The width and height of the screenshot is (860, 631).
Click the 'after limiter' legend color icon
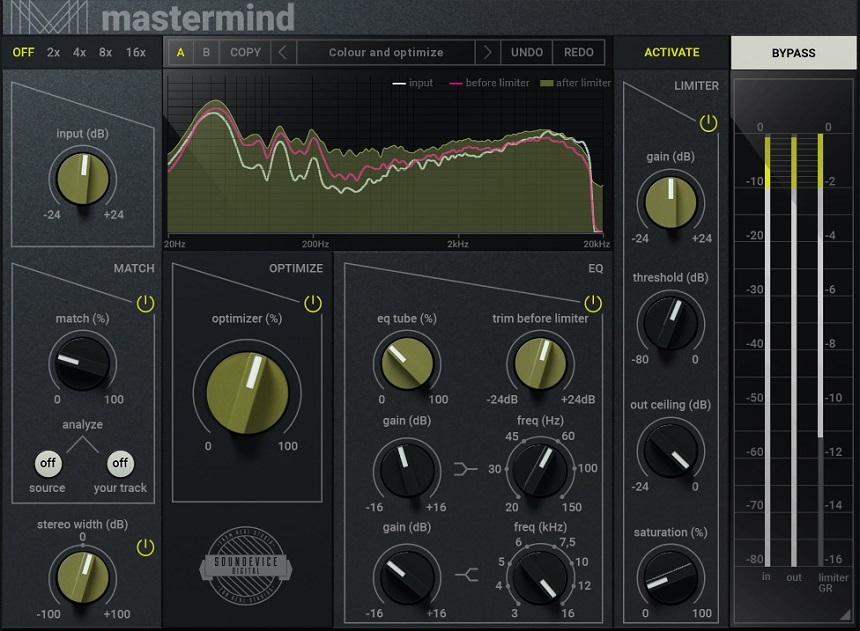545,83
